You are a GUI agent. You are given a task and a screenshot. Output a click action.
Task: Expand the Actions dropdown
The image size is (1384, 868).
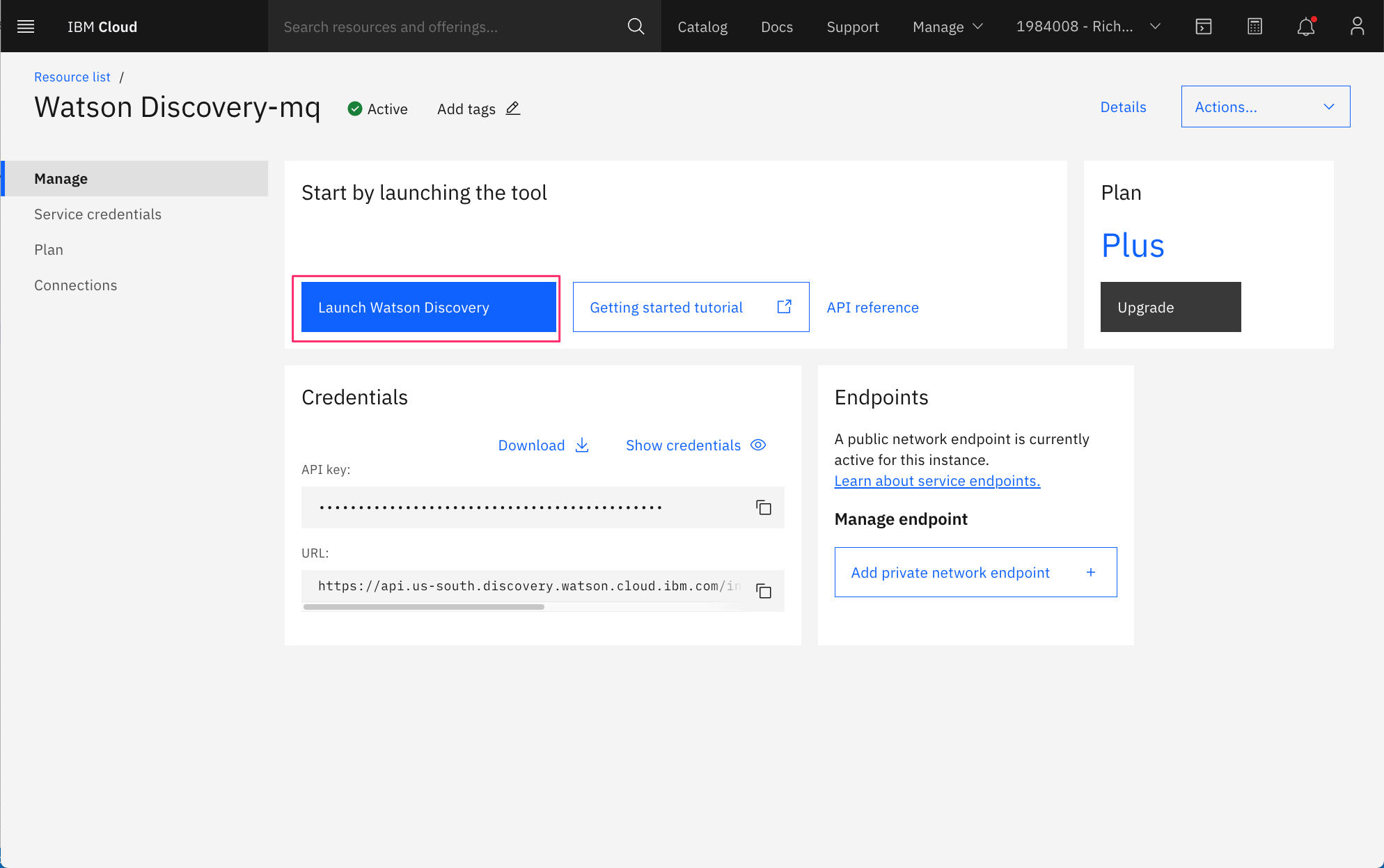1265,106
